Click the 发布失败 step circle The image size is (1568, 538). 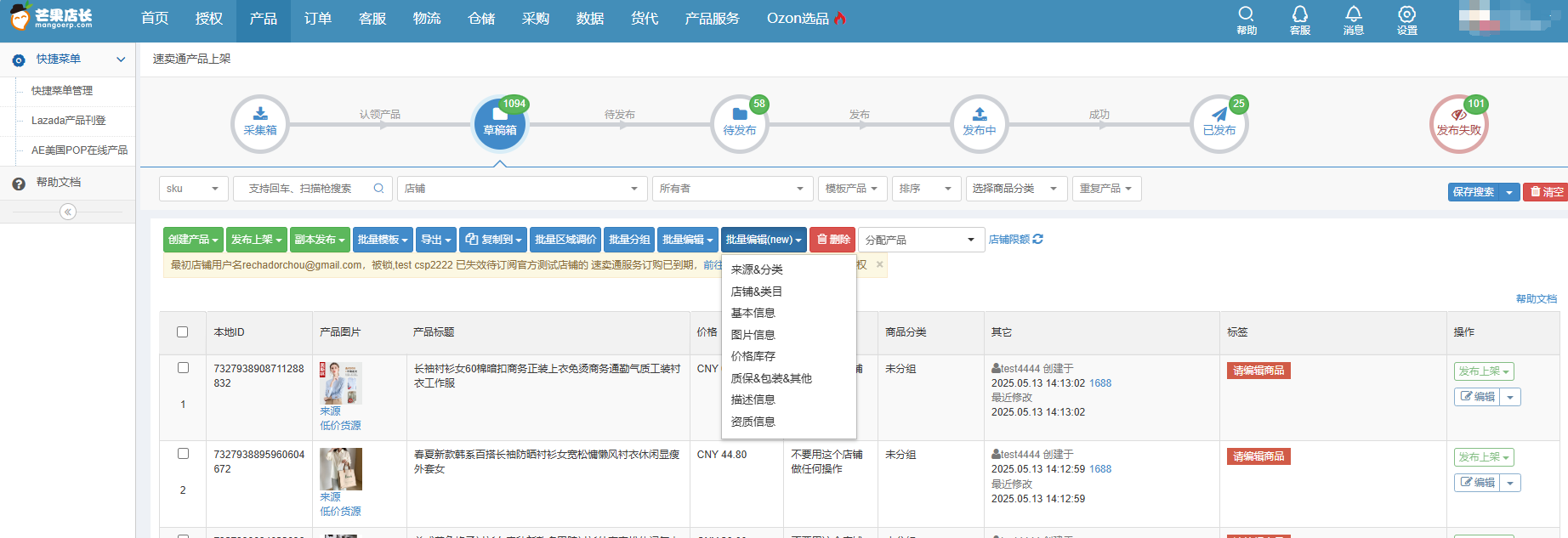click(1459, 124)
